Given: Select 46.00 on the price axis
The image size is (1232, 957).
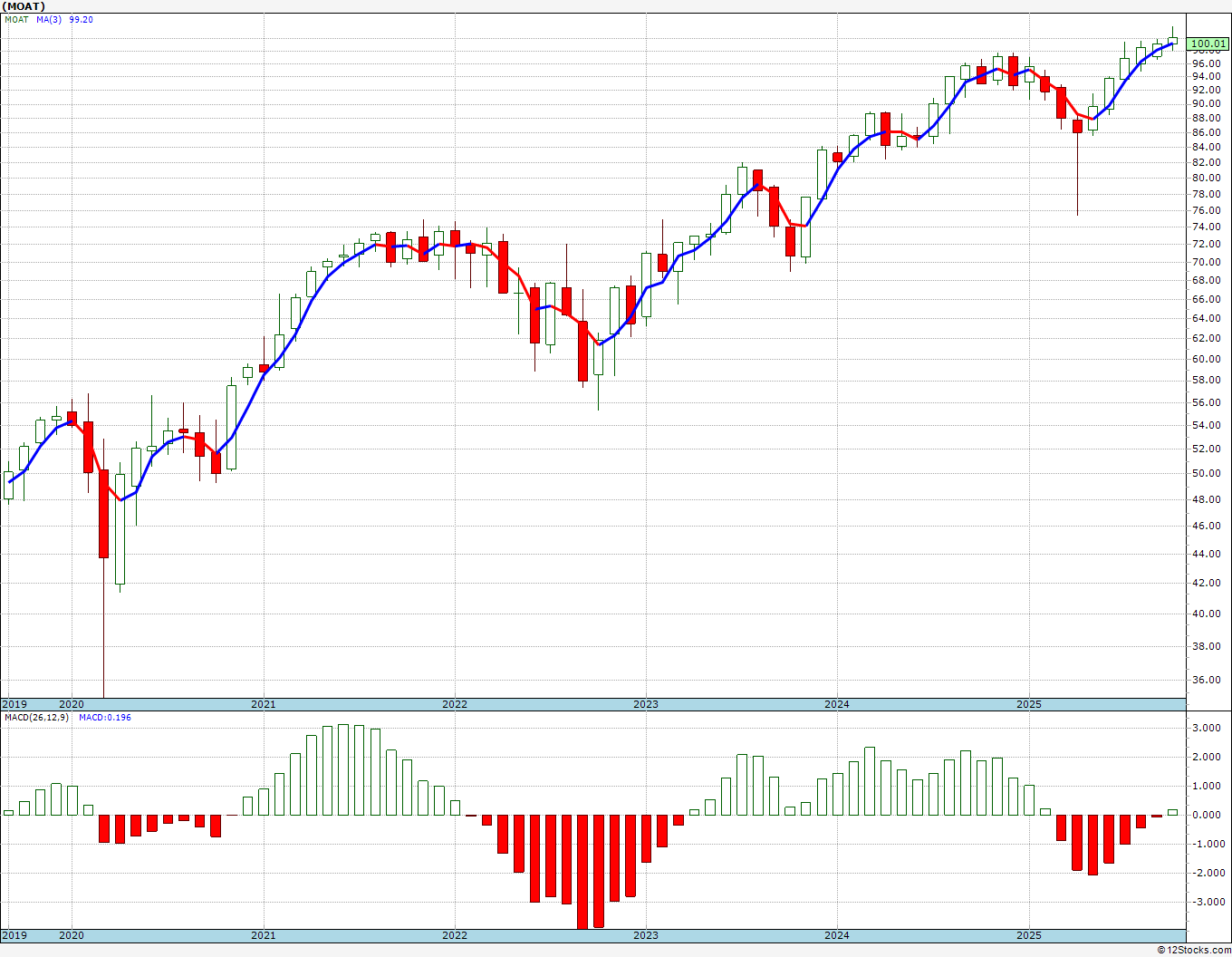Looking at the screenshot, I should pyautogui.click(x=1205, y=527).
